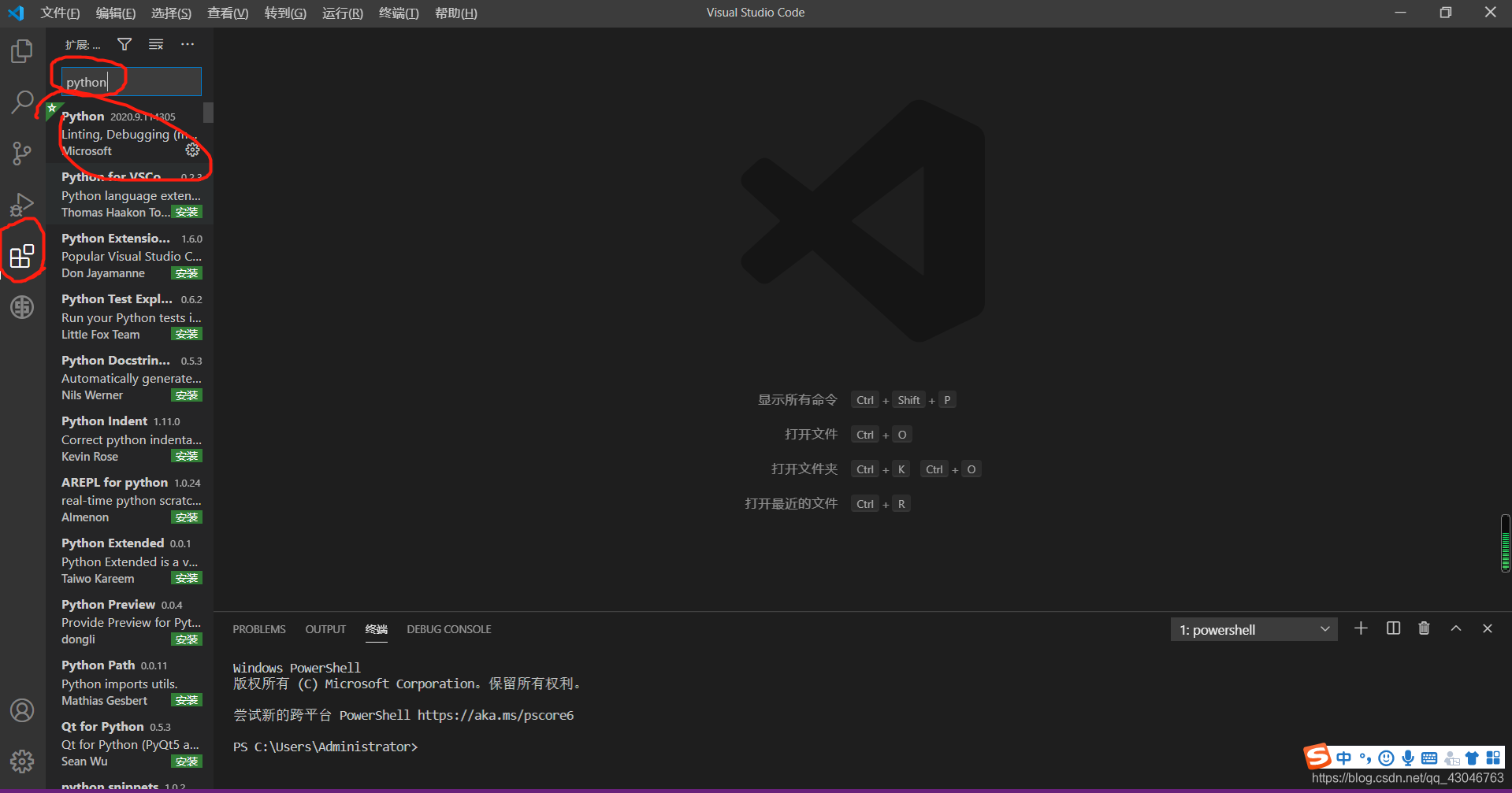This screenshot has width=1512, height=793.
Task: Install AREPL for python extension
Action: tap(188, 517)
